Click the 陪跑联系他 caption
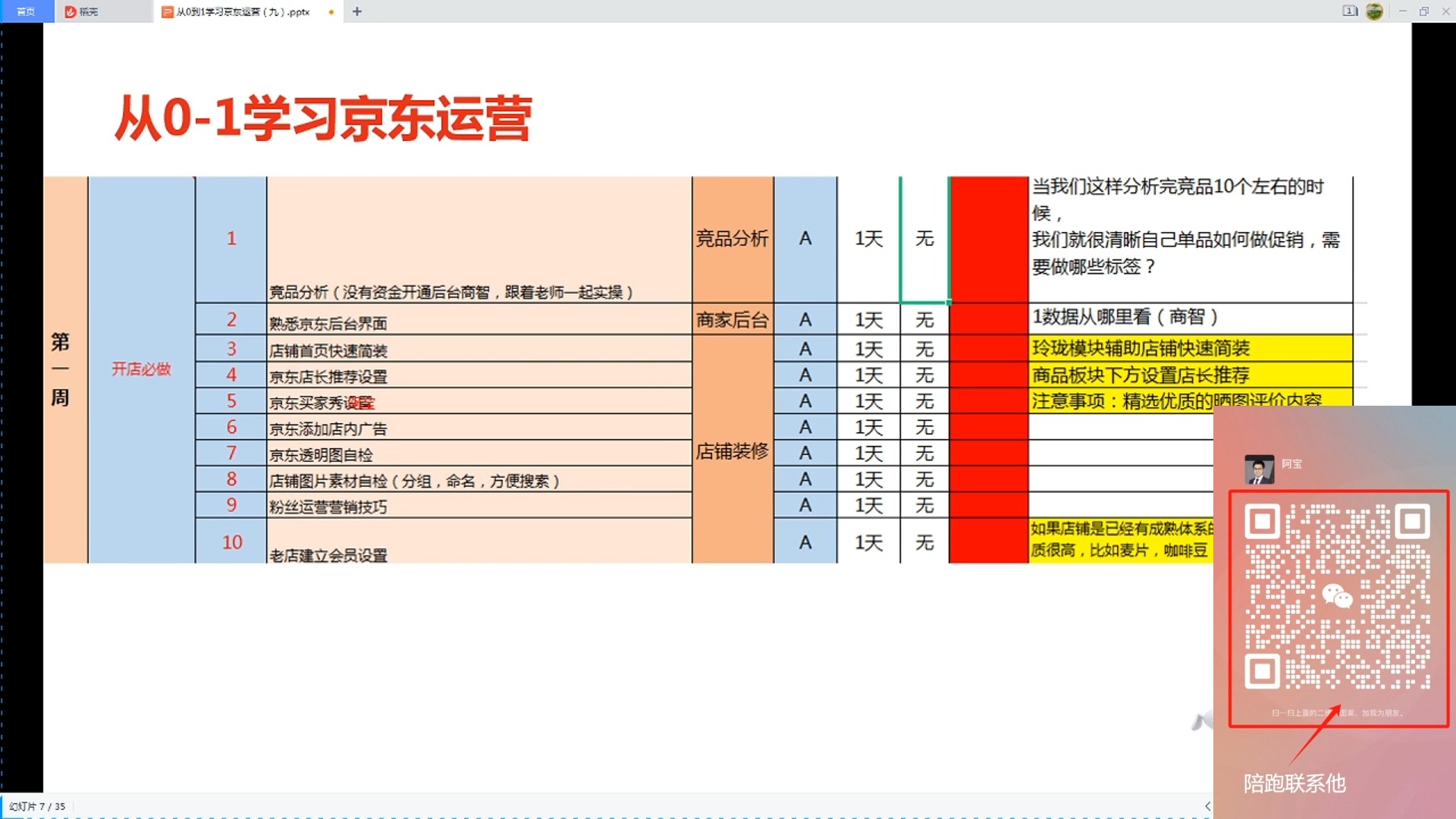The image size is (1456, 819). pyautogui.click(x=1294, y=783)
